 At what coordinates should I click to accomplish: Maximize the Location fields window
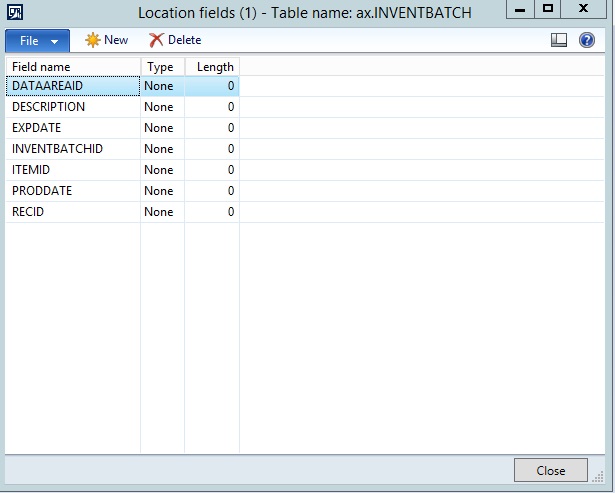pyautogui.click(x=547, y=9)
